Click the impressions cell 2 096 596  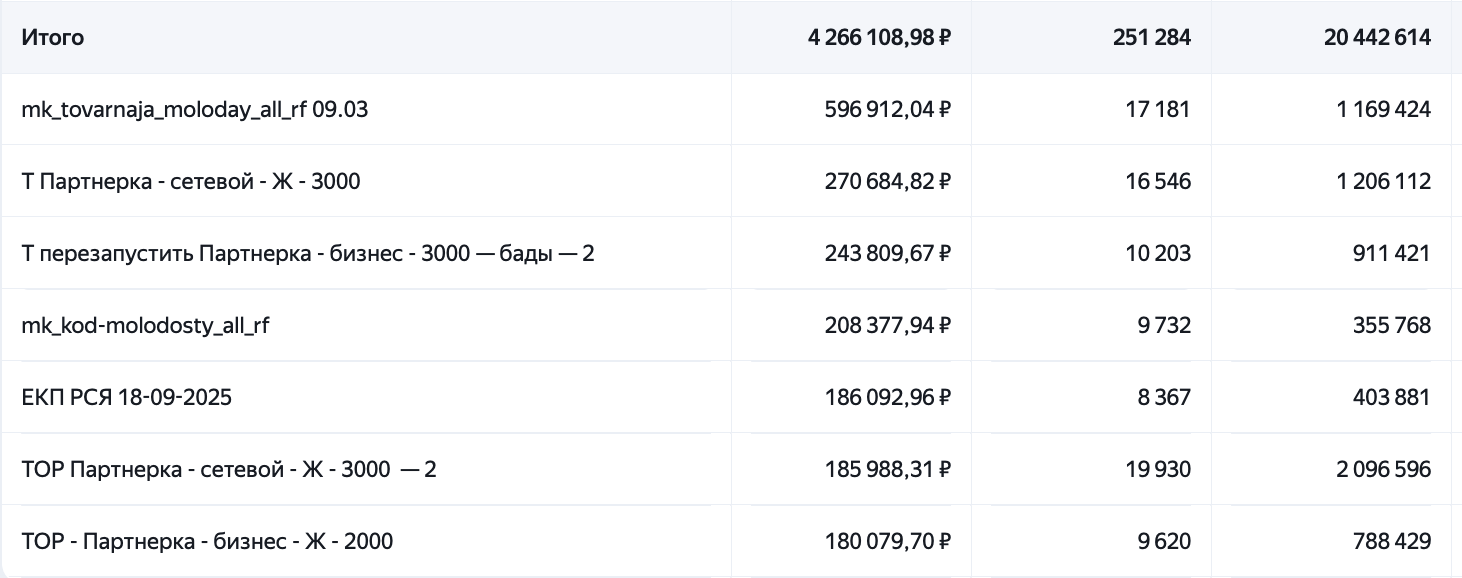pyautogui.click(x=1383, y=469)
